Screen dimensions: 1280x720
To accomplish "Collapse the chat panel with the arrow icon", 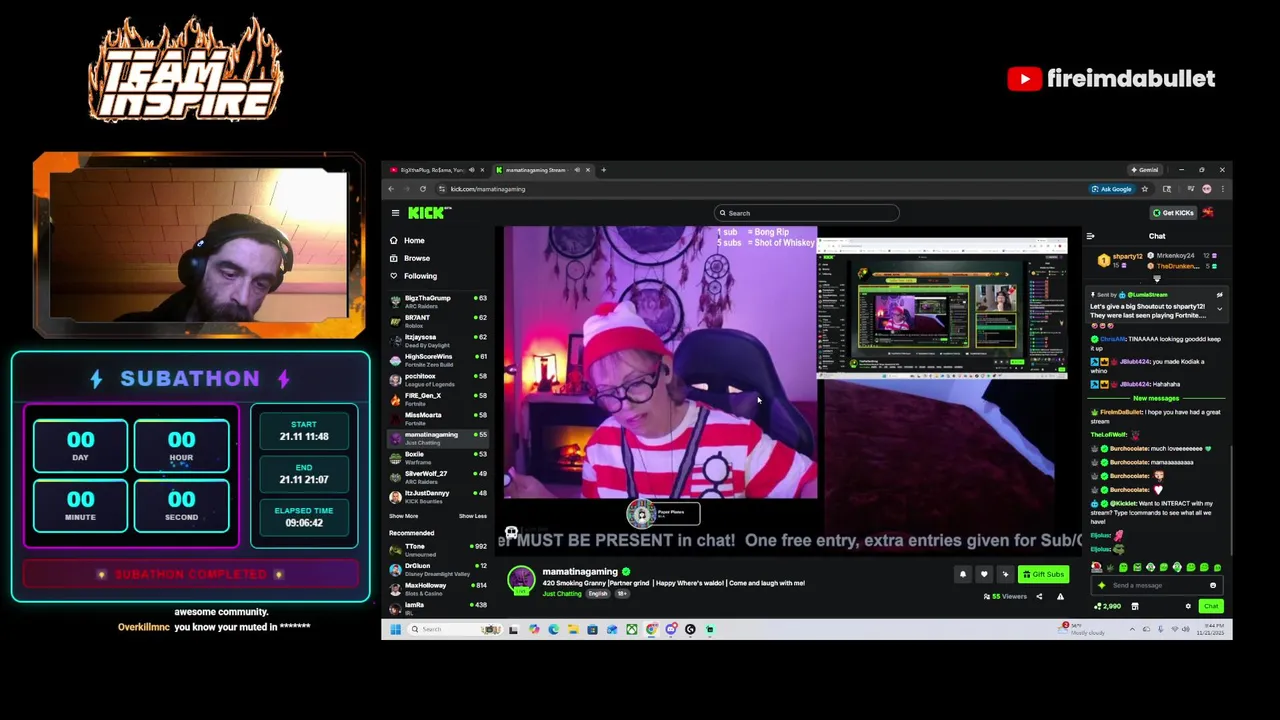I will click(1090, 236).
